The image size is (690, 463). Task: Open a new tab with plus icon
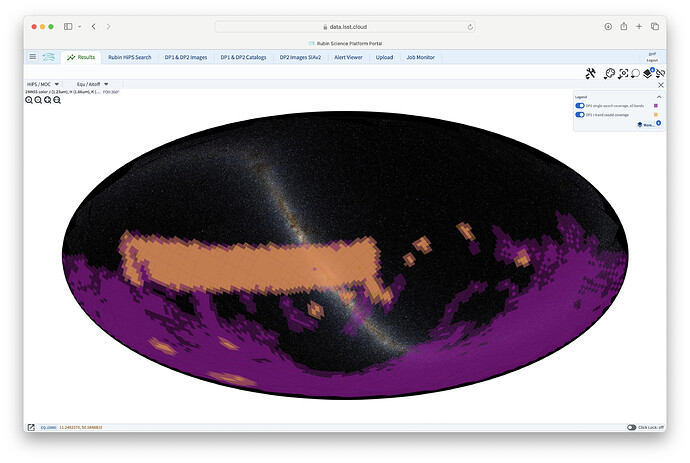[x=639, y=26]
